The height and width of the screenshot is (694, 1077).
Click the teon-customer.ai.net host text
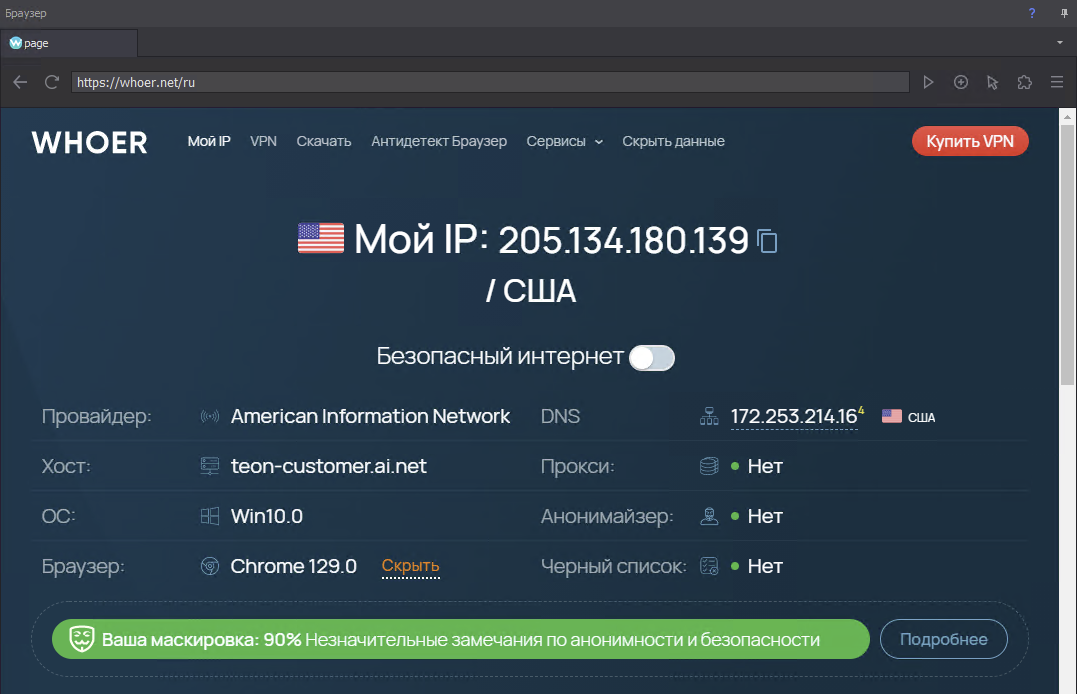click(328, 466)
